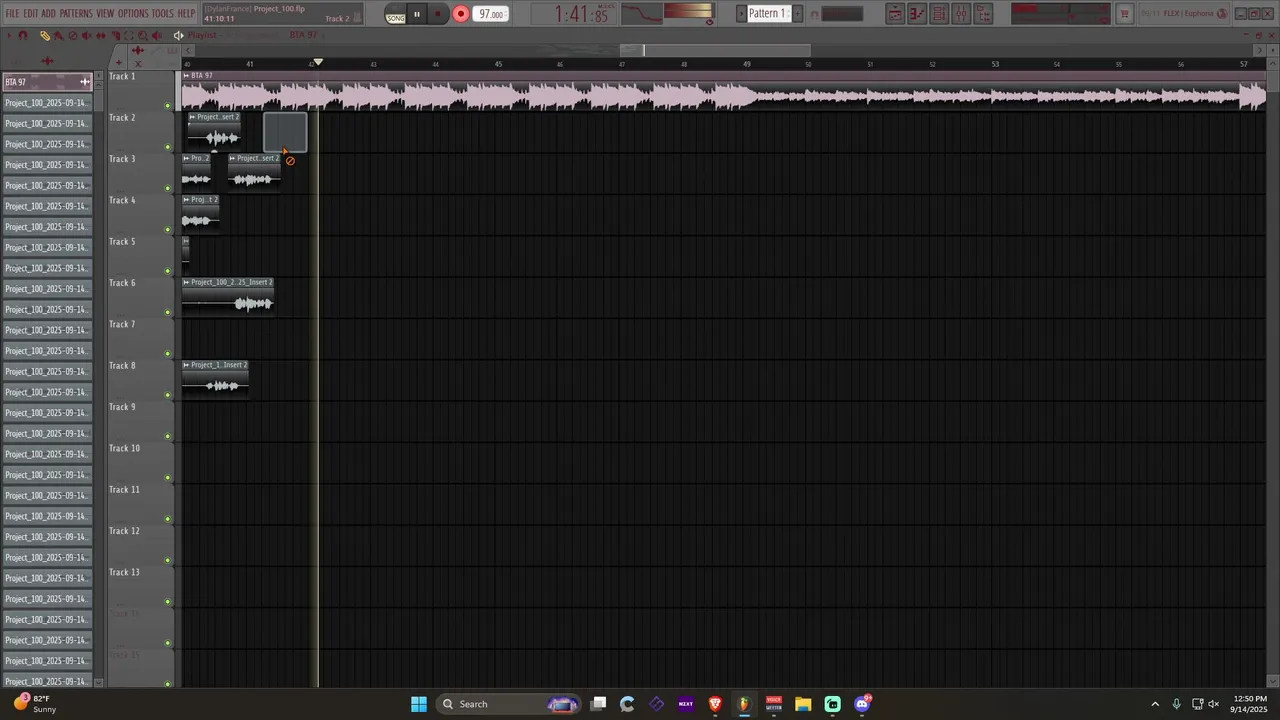Open the shopping cart content library
The width and height of the screenshot is (1280, 720).
[1124, 14]
